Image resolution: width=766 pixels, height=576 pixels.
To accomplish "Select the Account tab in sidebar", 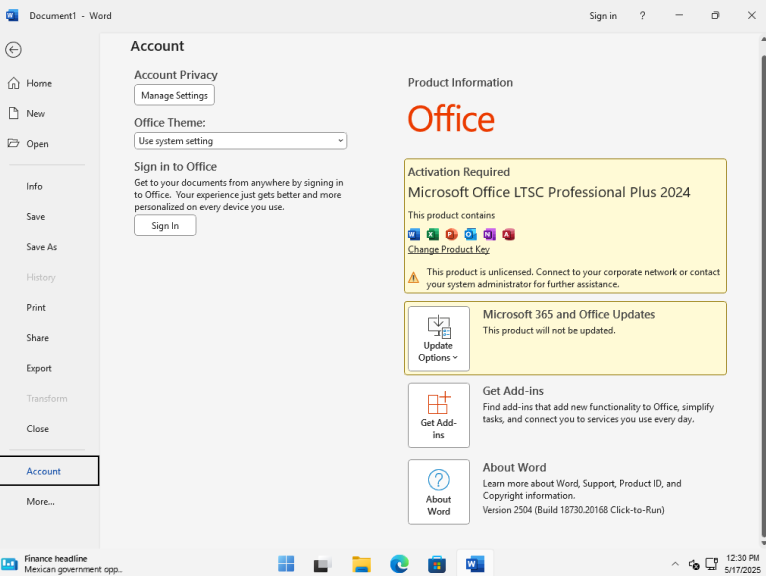I will 49,471.
